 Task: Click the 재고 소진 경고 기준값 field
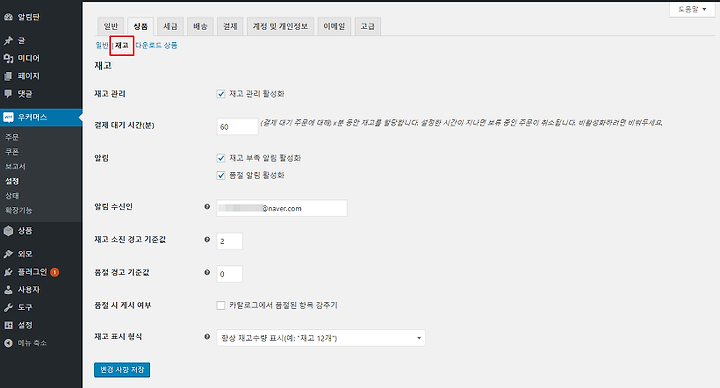click(x=230, y=241)
